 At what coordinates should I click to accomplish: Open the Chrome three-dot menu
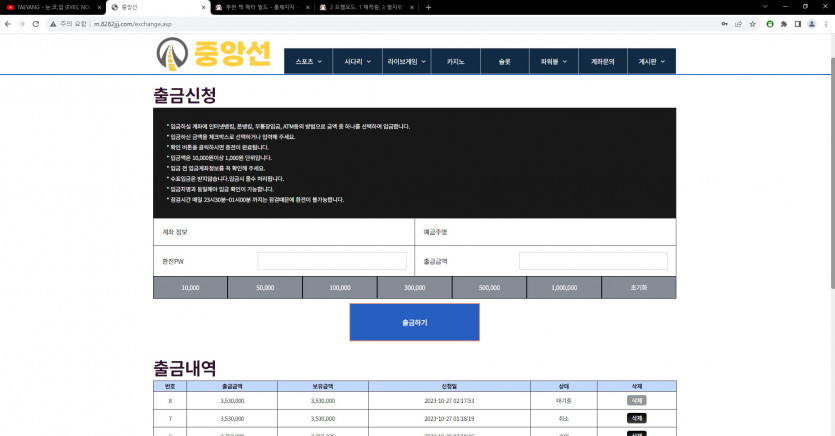826,24
